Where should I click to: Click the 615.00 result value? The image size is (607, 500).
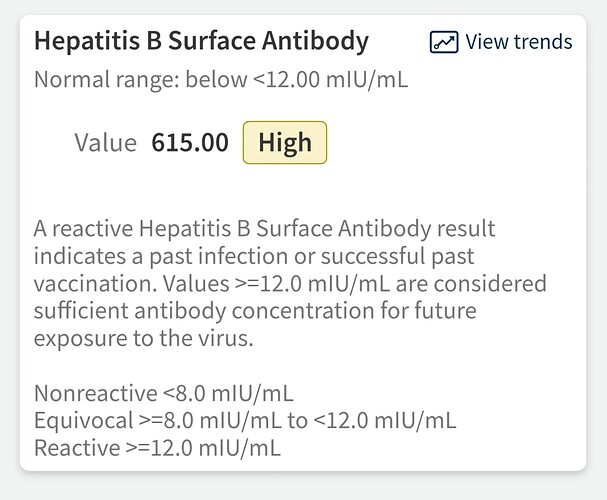tap(190, 142)
